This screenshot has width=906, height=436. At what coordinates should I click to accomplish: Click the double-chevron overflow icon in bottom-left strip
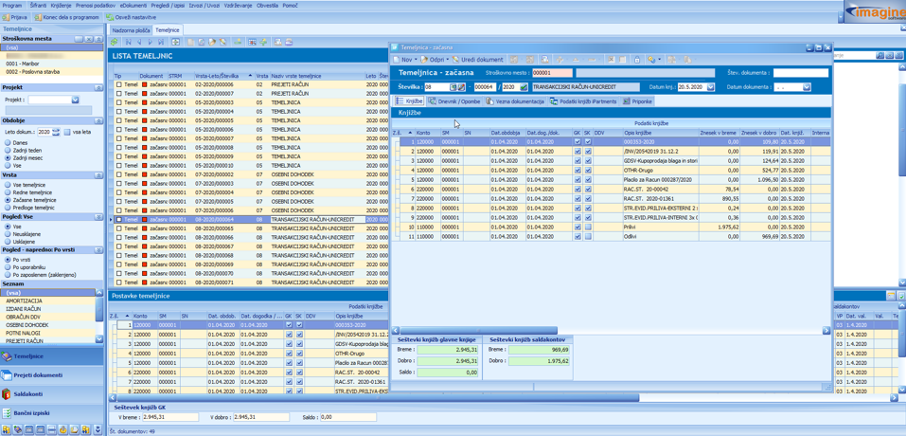[x=98, y=430]
